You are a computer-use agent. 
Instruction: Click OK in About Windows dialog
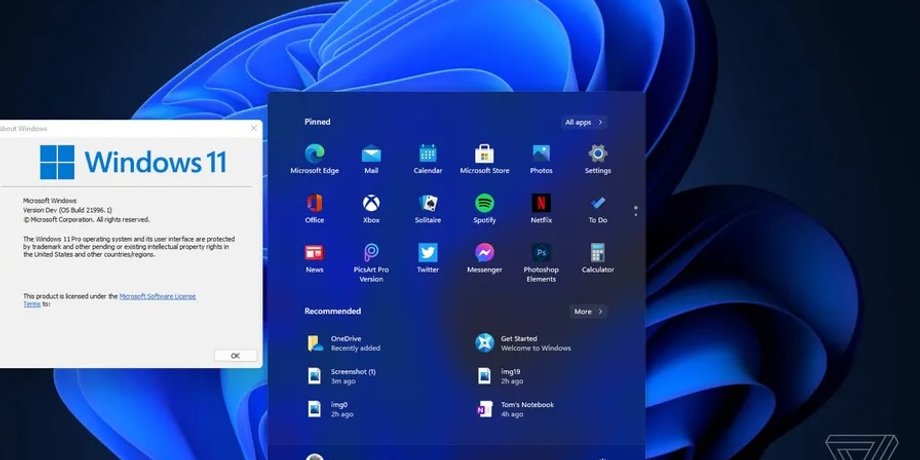tap(235, 356)
